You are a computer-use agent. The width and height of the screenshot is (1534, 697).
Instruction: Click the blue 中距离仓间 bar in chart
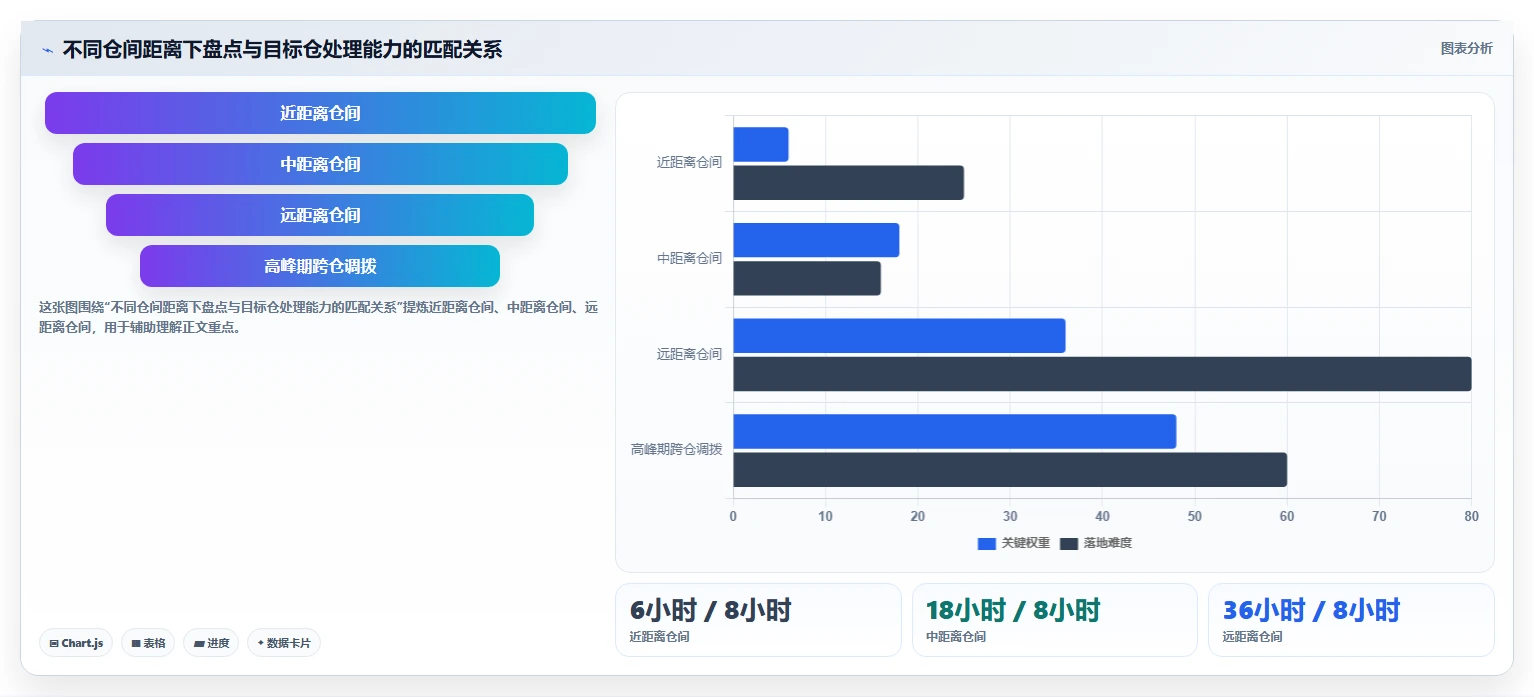816,240
